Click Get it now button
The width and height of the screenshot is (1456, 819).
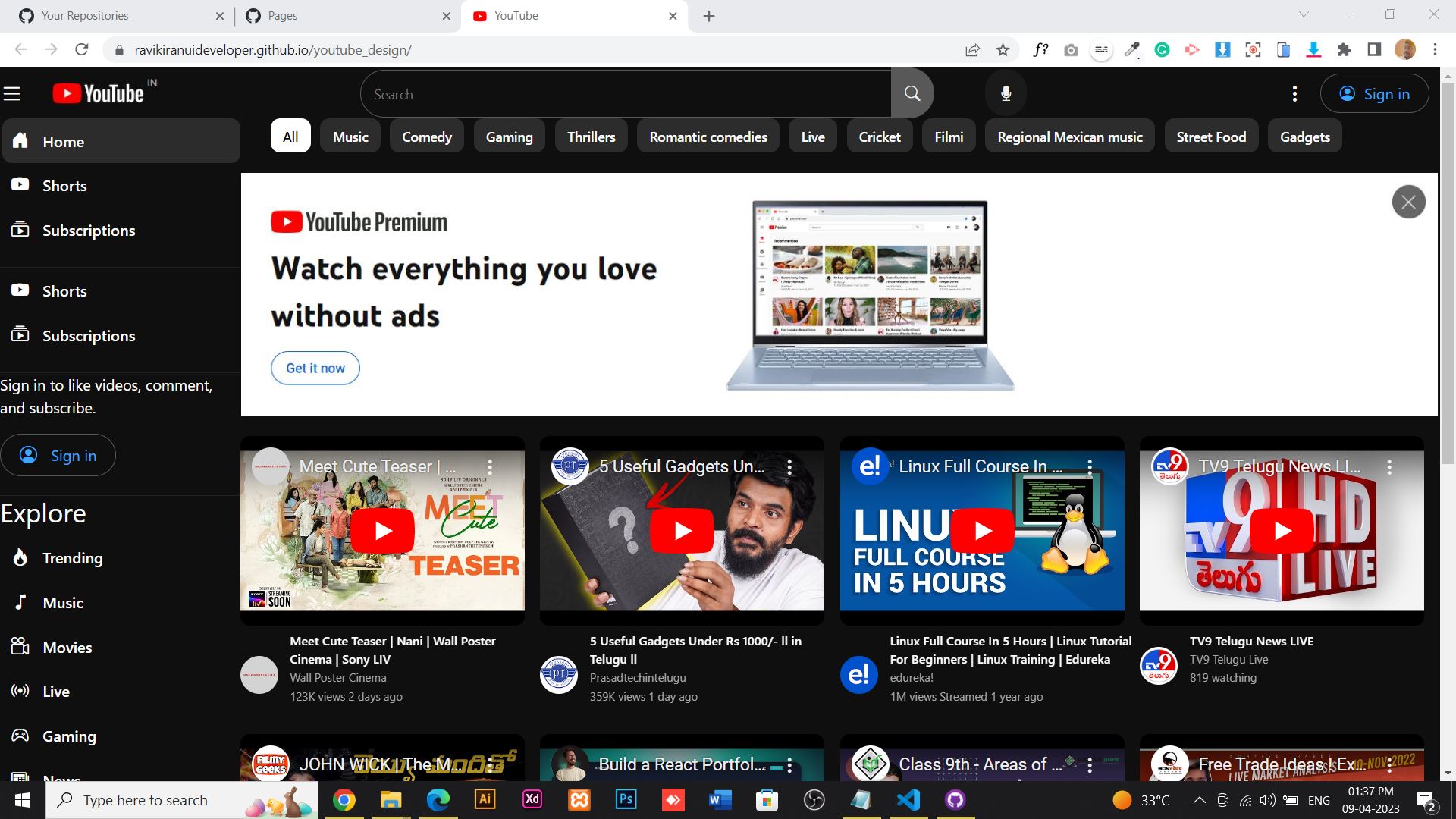315,368
